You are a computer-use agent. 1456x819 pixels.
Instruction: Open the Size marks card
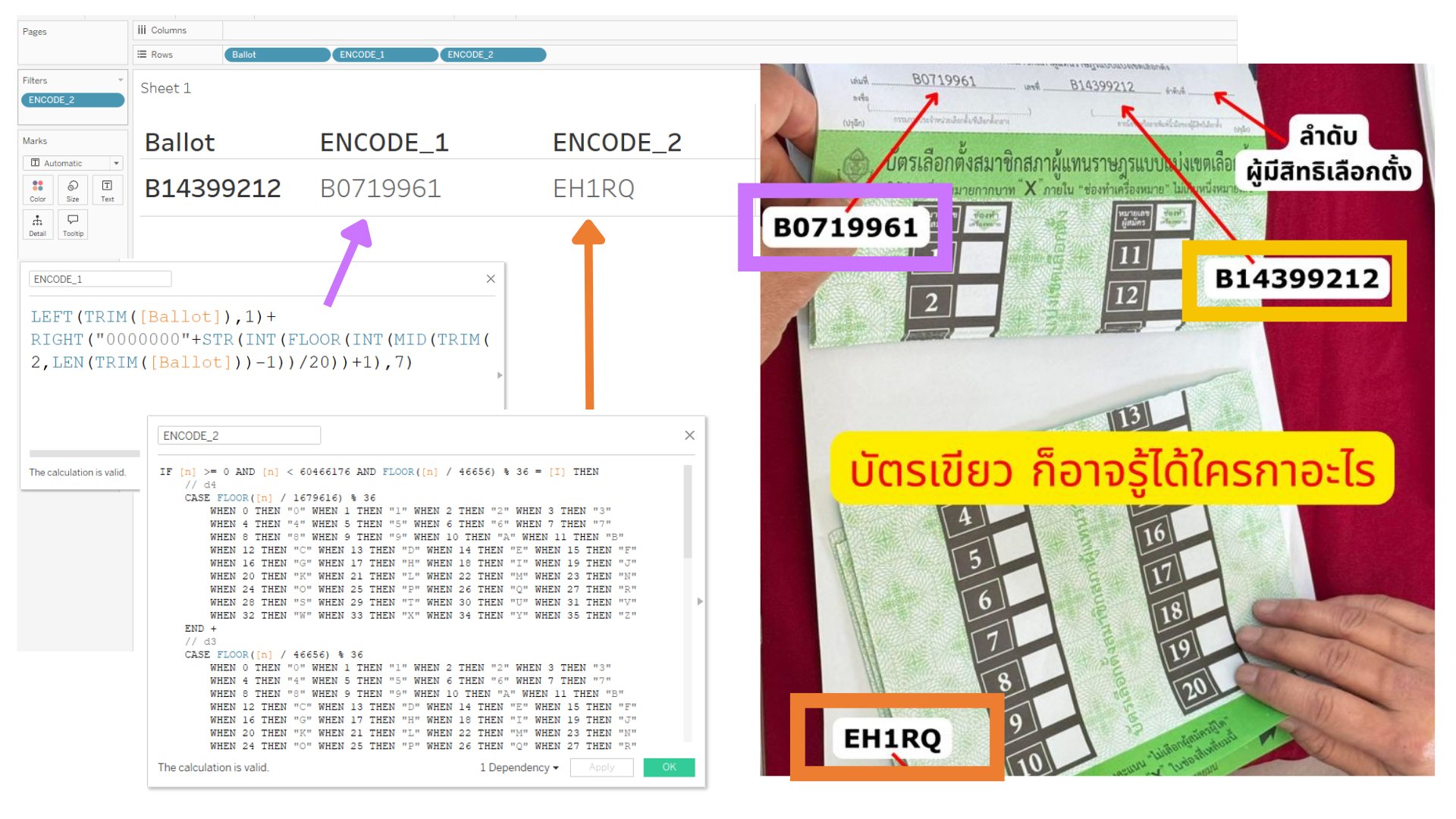pos(73,190)
